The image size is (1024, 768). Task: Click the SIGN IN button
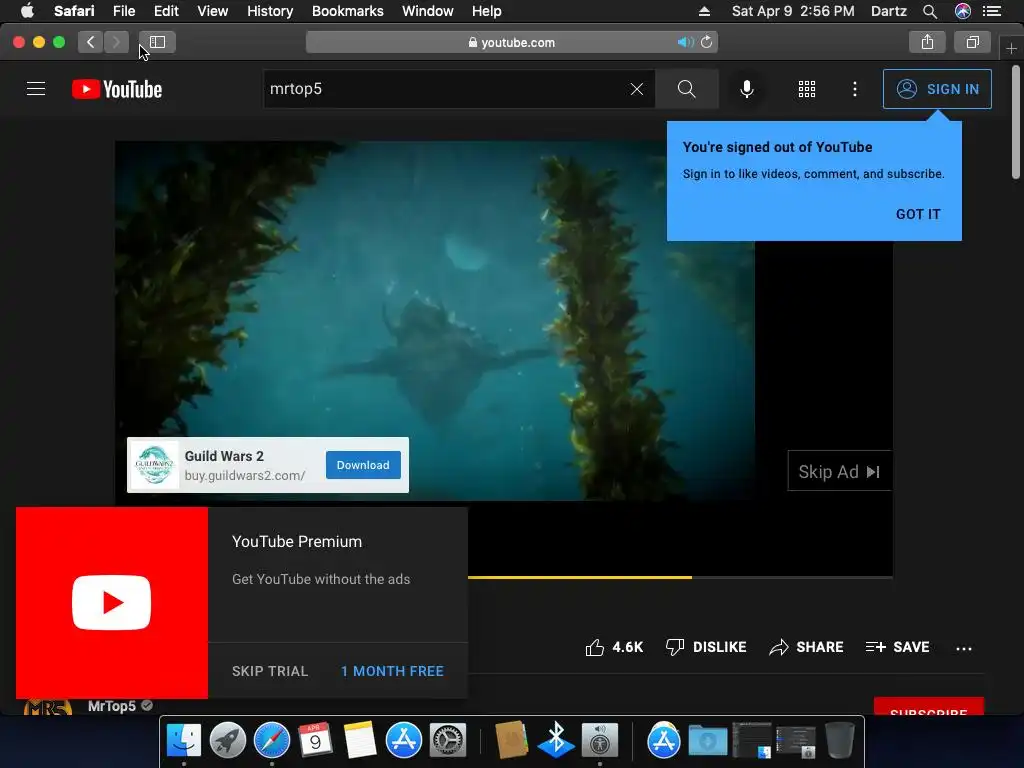click(x=937, y=89)
